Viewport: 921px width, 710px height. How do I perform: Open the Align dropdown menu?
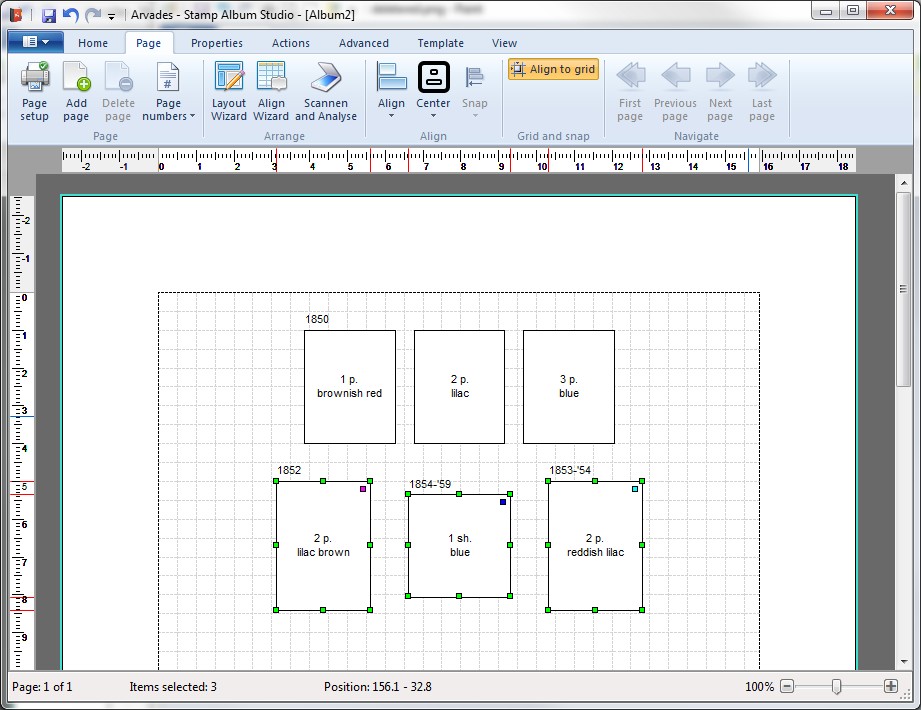click(x=391, y=90)
